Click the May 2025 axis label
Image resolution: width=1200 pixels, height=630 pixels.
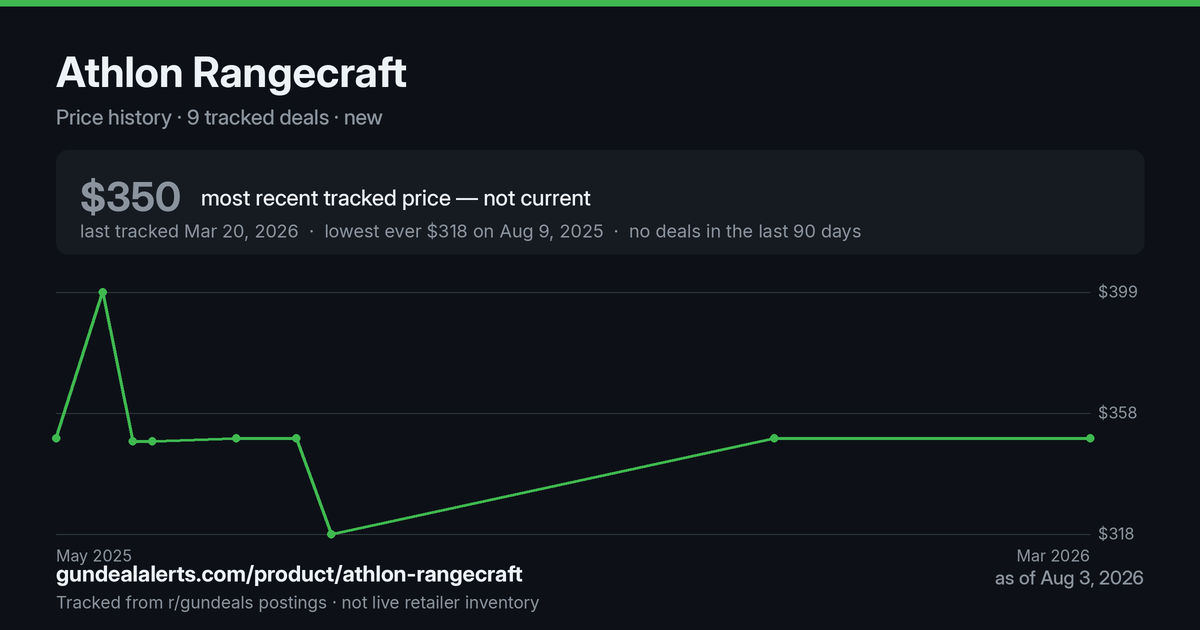pos(94,556)
